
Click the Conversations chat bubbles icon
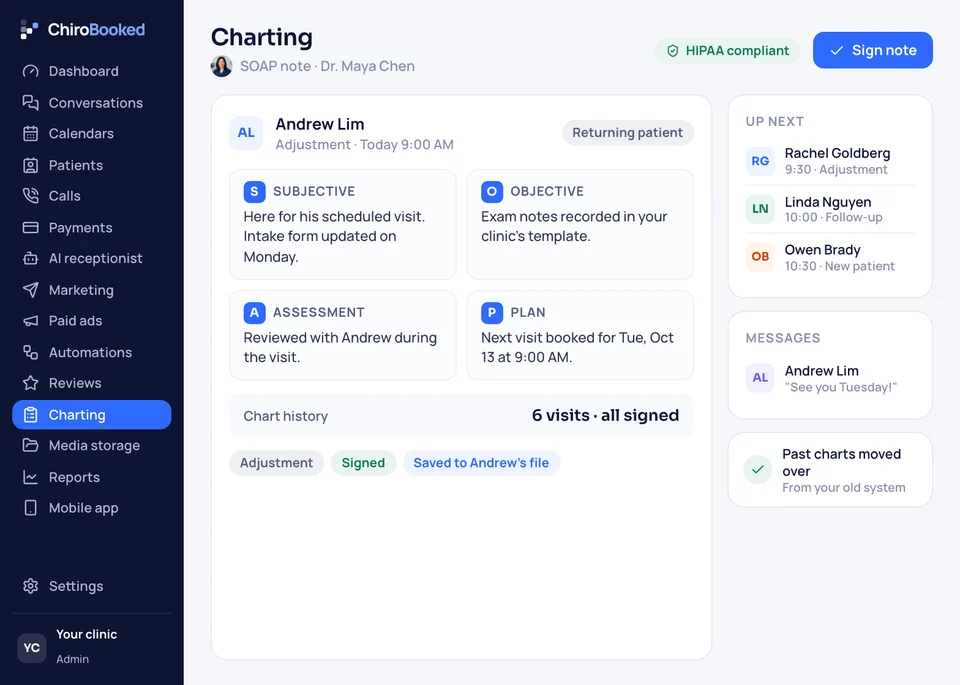pyautogui.click(x=31, y=103)
